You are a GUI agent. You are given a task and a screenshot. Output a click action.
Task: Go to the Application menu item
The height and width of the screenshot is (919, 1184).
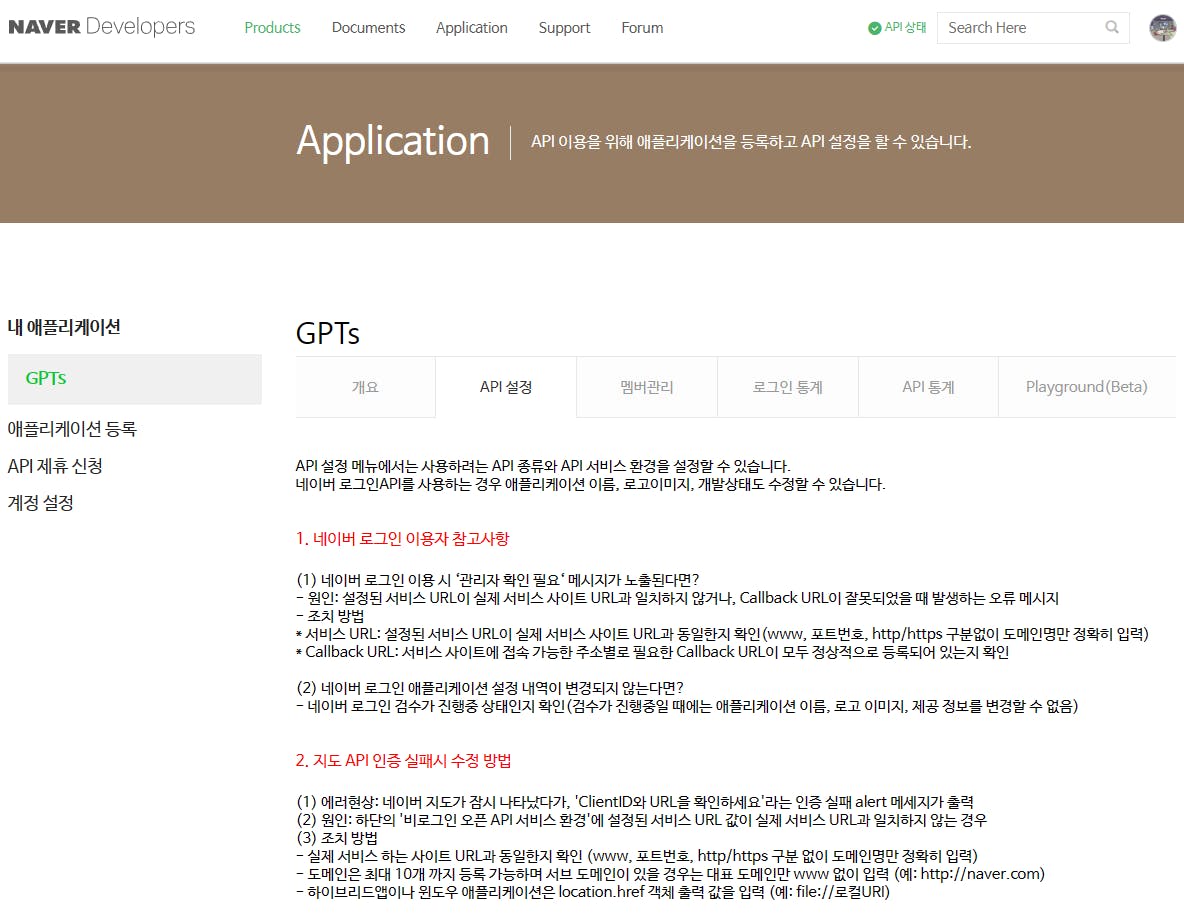472,28
